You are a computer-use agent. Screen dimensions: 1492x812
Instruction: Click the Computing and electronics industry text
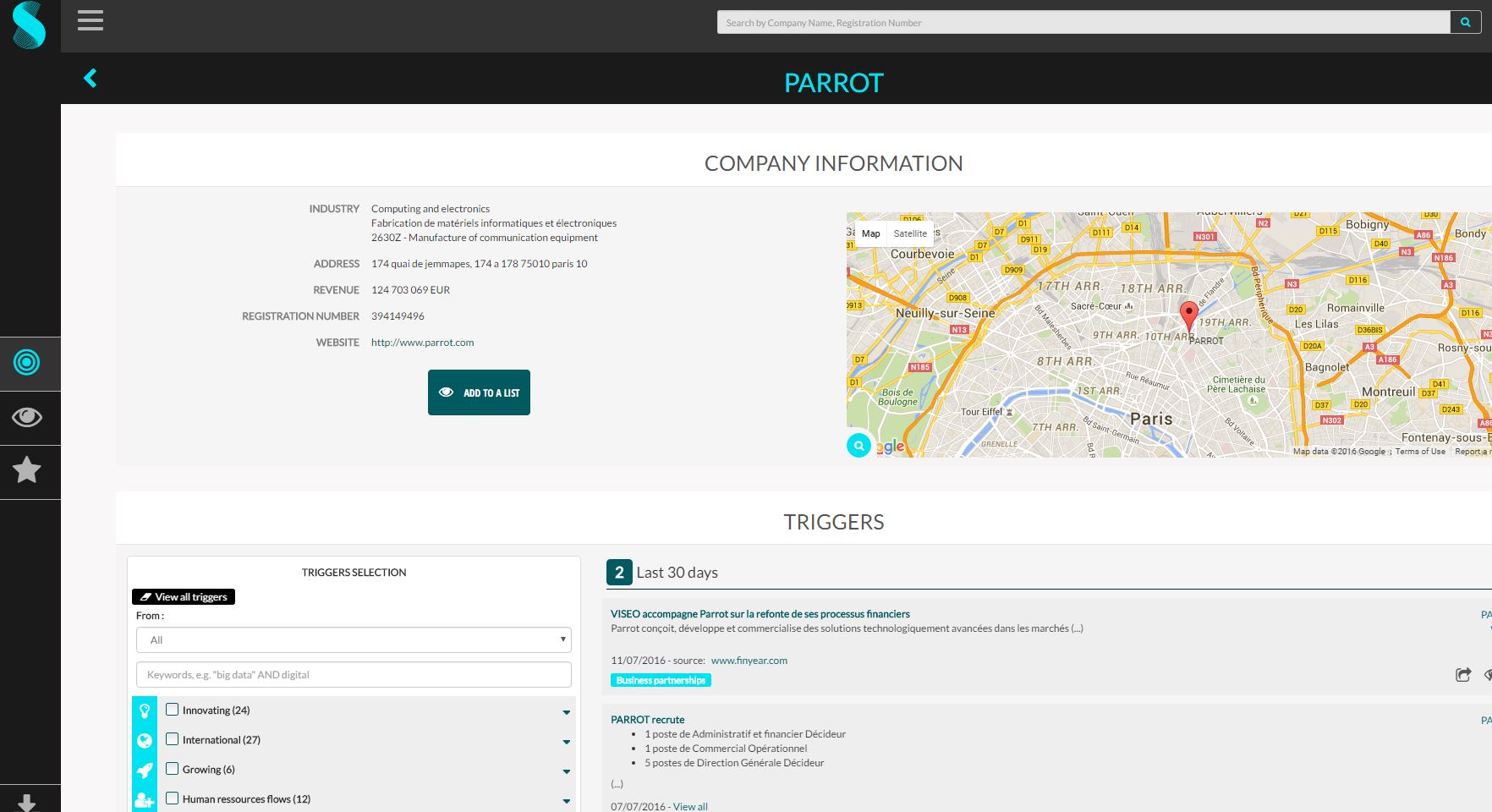click(x=431, y=209)
